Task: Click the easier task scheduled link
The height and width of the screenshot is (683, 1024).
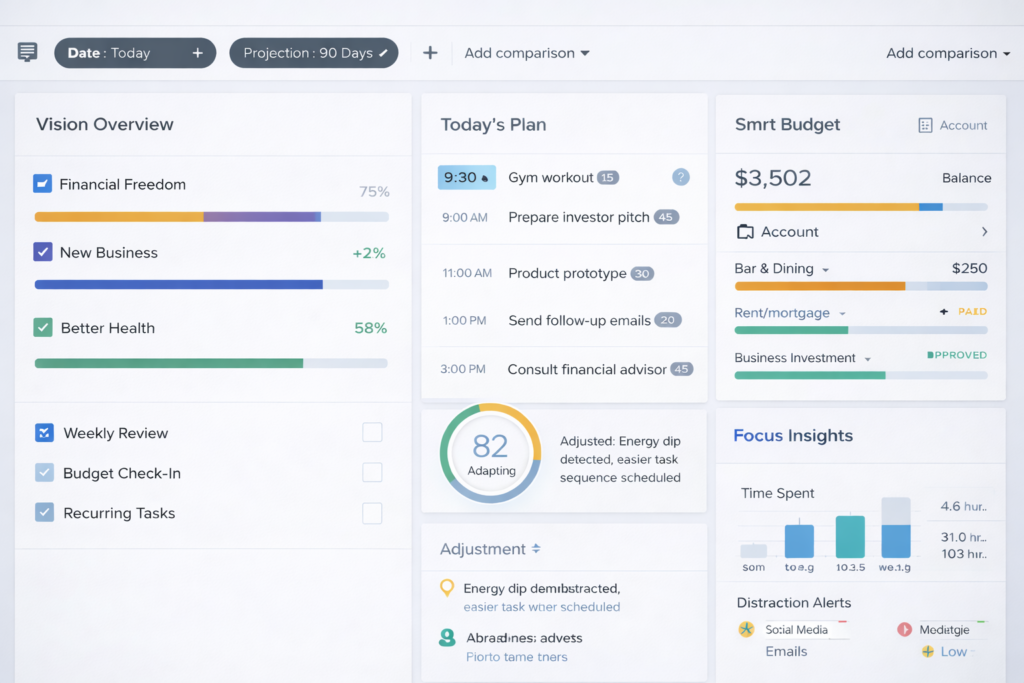Action: (541, 607)
